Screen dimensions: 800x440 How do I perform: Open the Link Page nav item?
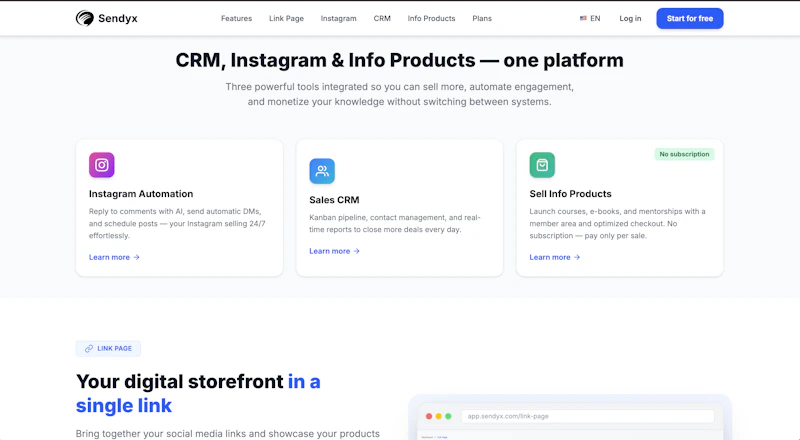(x=286, y=18)
